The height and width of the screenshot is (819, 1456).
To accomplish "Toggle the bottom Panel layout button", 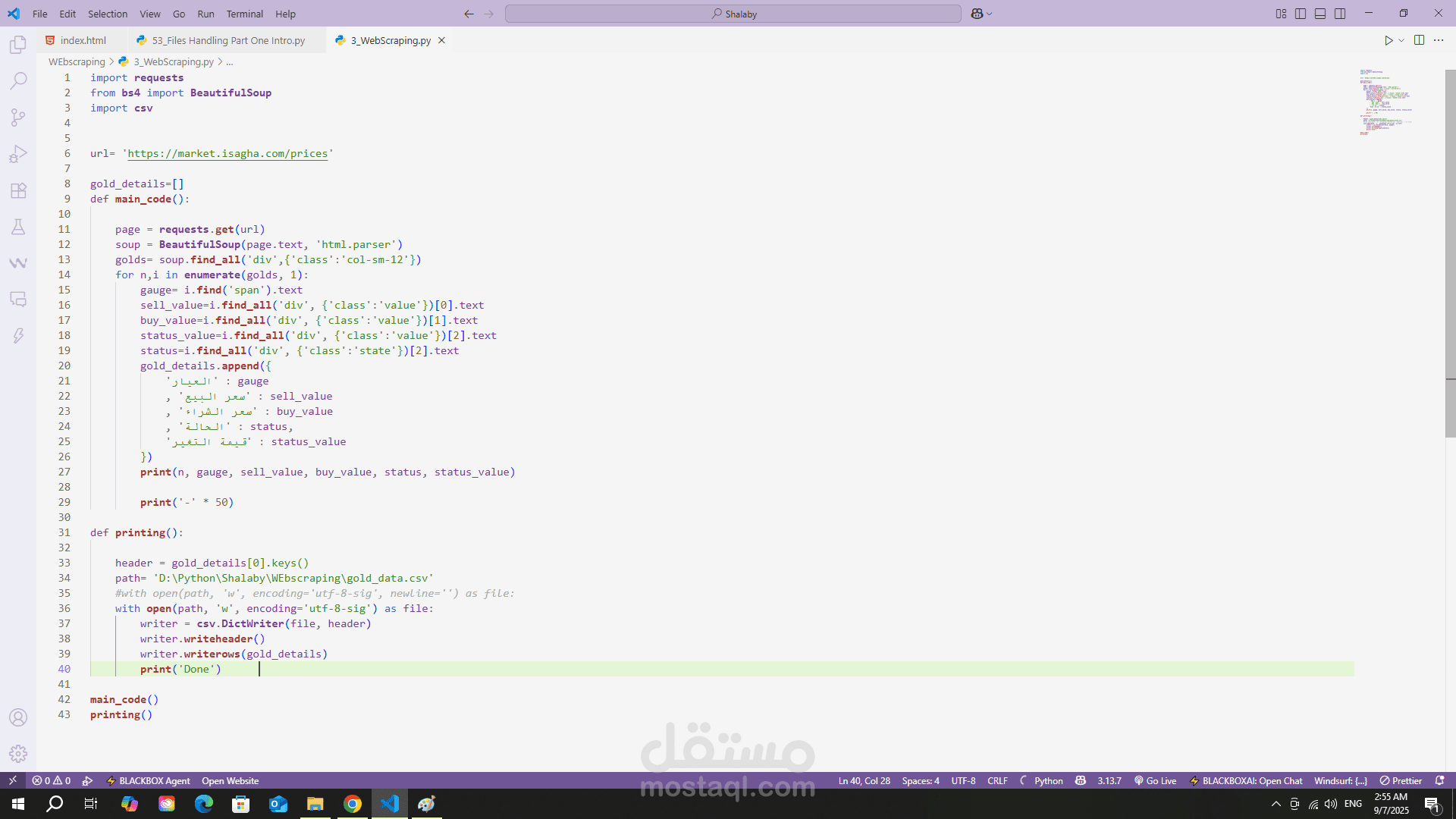I will pyautogui.click(x=1320, y=14).
